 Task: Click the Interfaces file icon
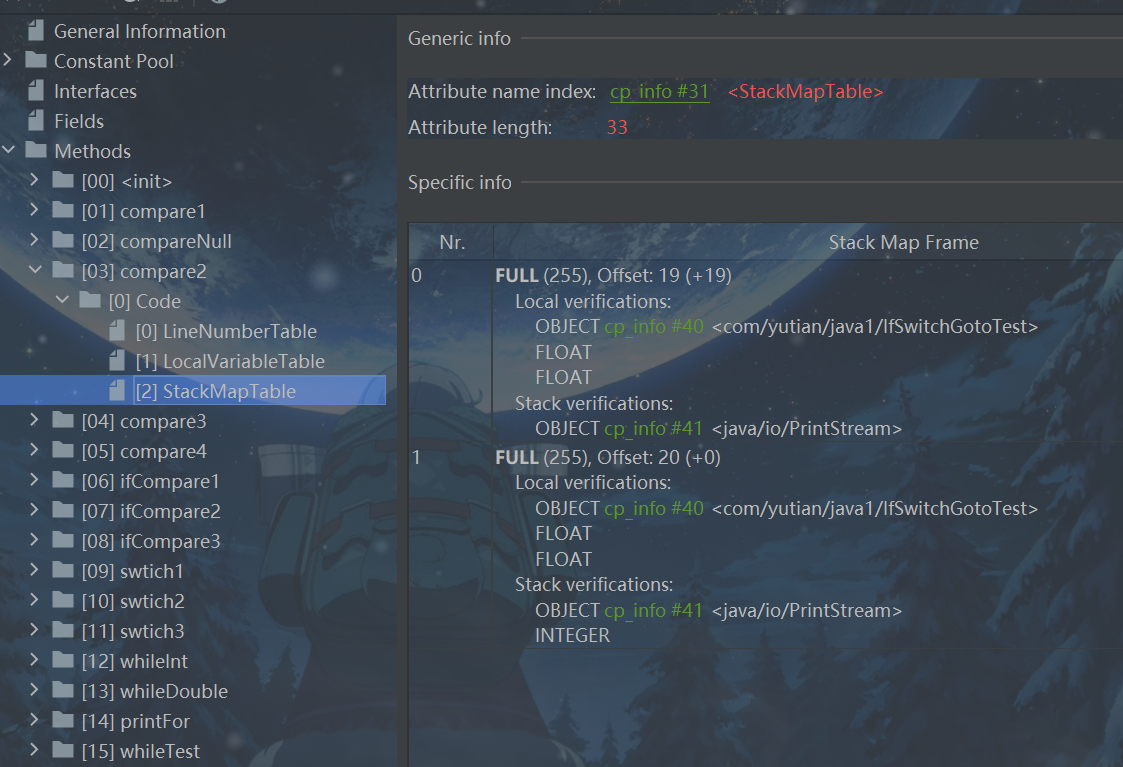click(36, 91)
